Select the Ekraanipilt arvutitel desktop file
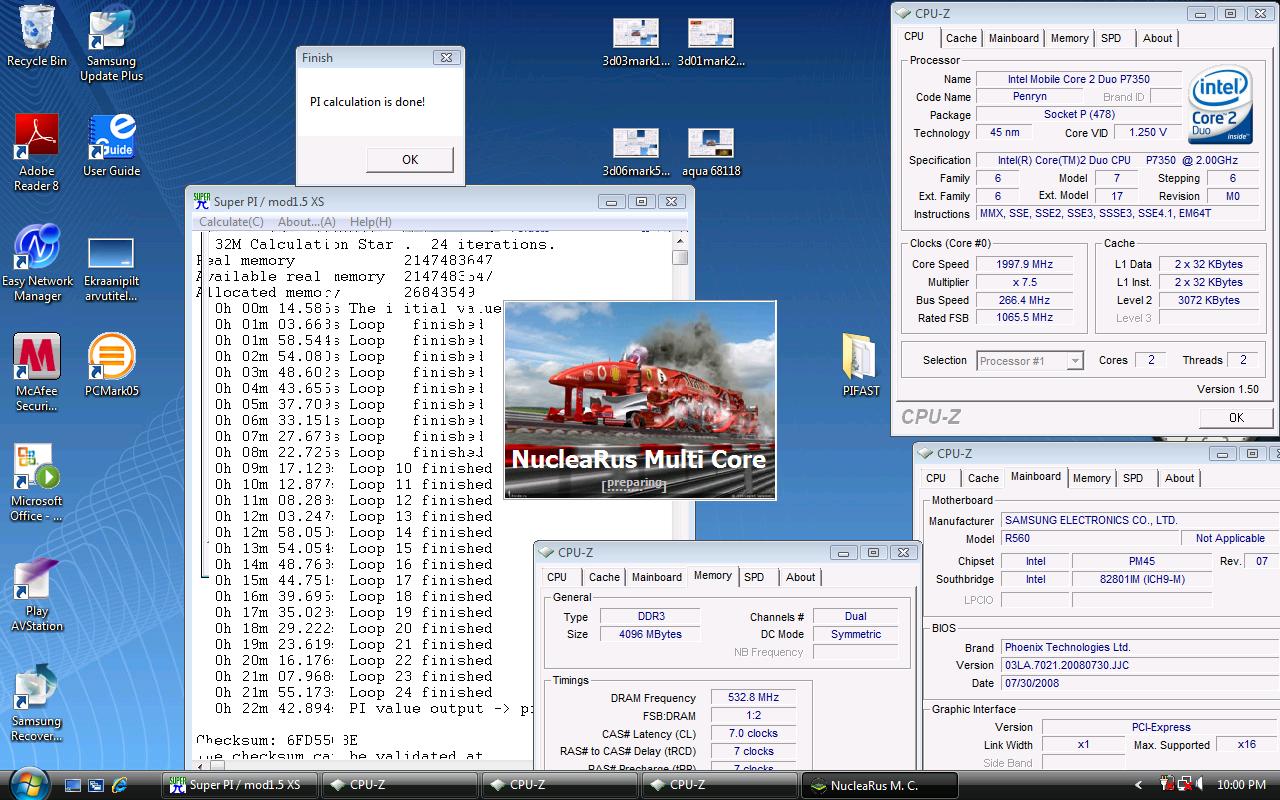The image size is (1280, 800). (x=111, y=269)
